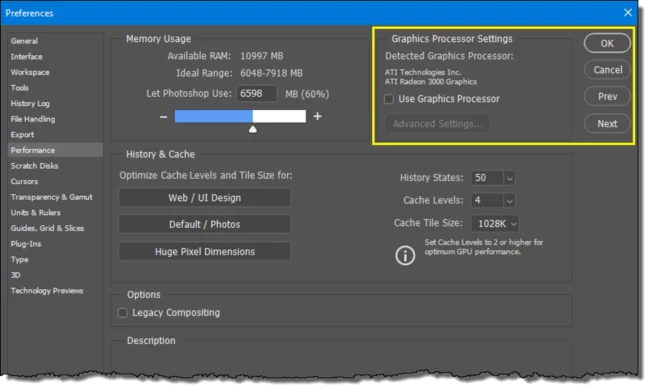Choose Default / Photos cache preset
650x390 pixels.
[x=205, y=225]
